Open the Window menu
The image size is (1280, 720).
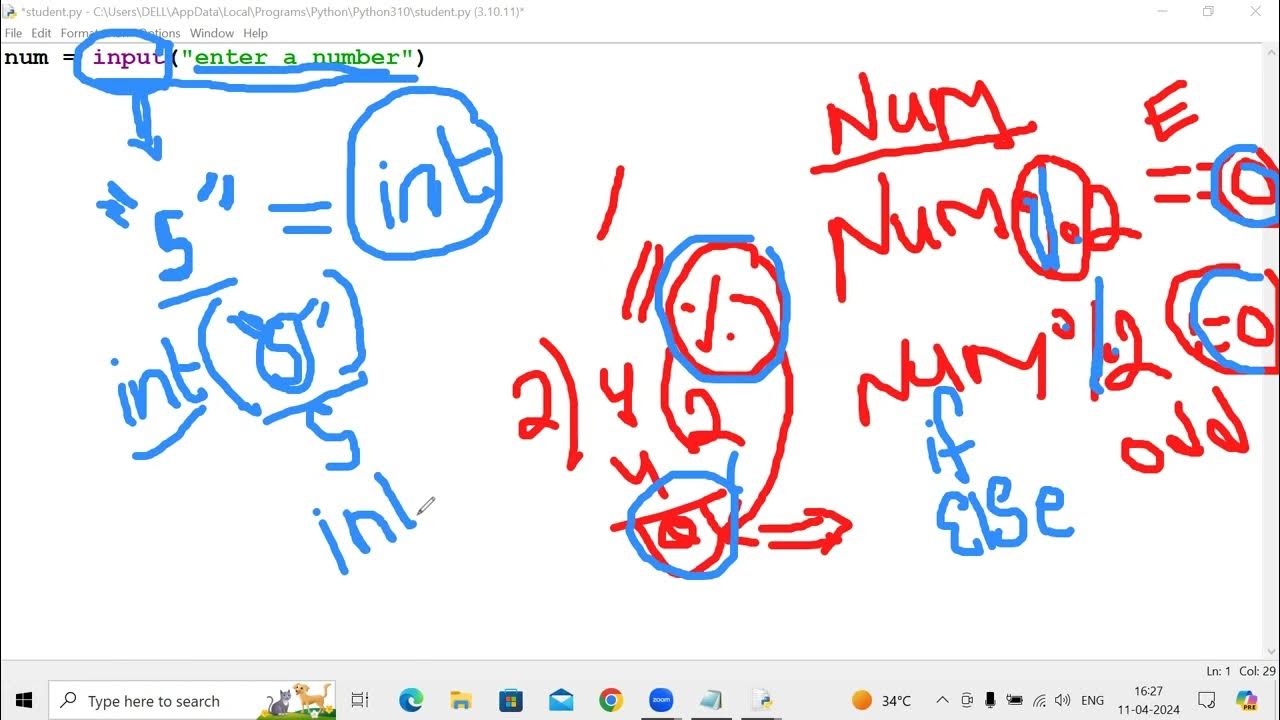[x=212, y=33]
